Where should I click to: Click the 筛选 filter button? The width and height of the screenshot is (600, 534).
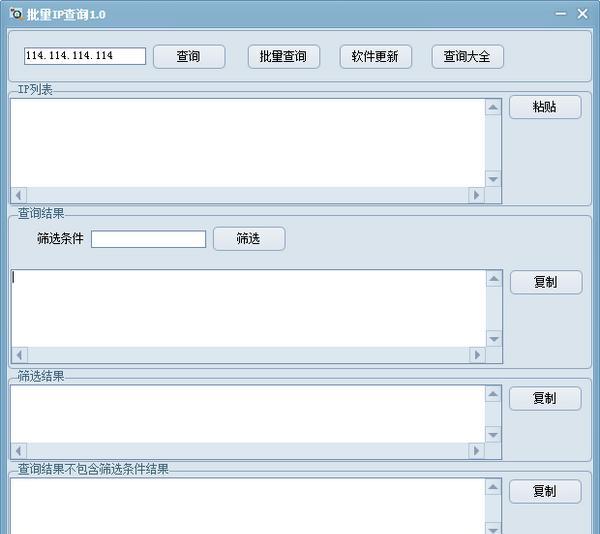tap(249, 239)
